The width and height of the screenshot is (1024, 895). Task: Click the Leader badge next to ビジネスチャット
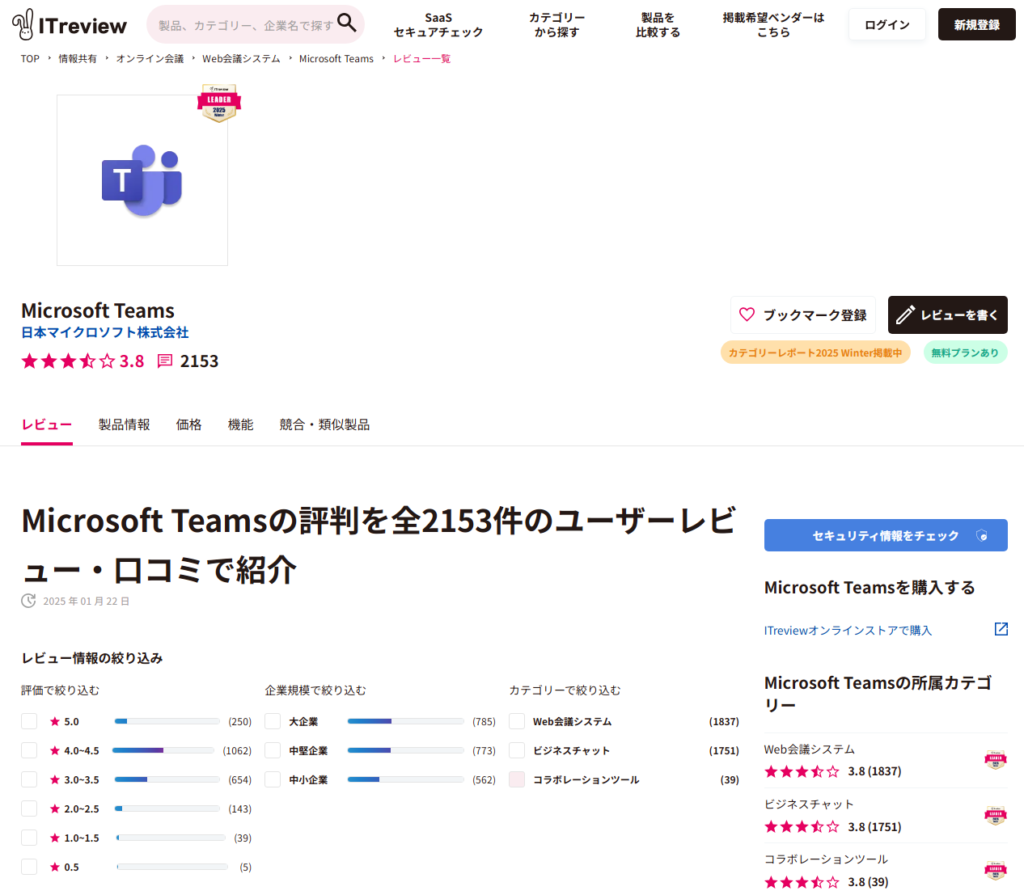click(x=995, y=815)
